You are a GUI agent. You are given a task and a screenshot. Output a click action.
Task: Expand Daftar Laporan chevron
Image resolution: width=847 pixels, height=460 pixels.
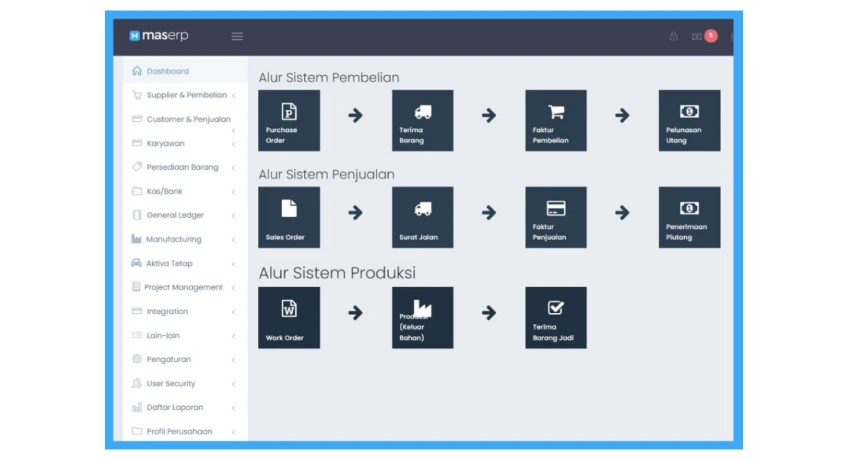coord(234,408)
